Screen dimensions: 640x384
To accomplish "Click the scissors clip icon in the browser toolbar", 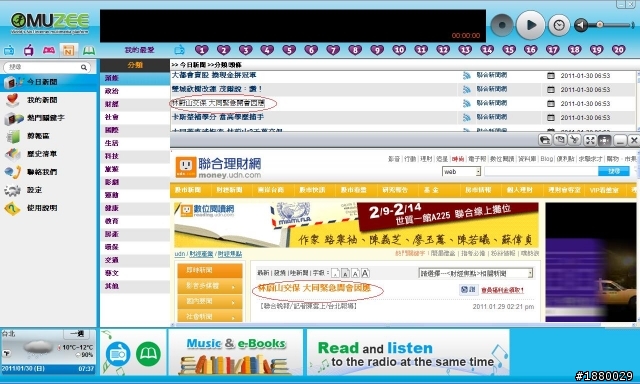I will pos(575,140).
